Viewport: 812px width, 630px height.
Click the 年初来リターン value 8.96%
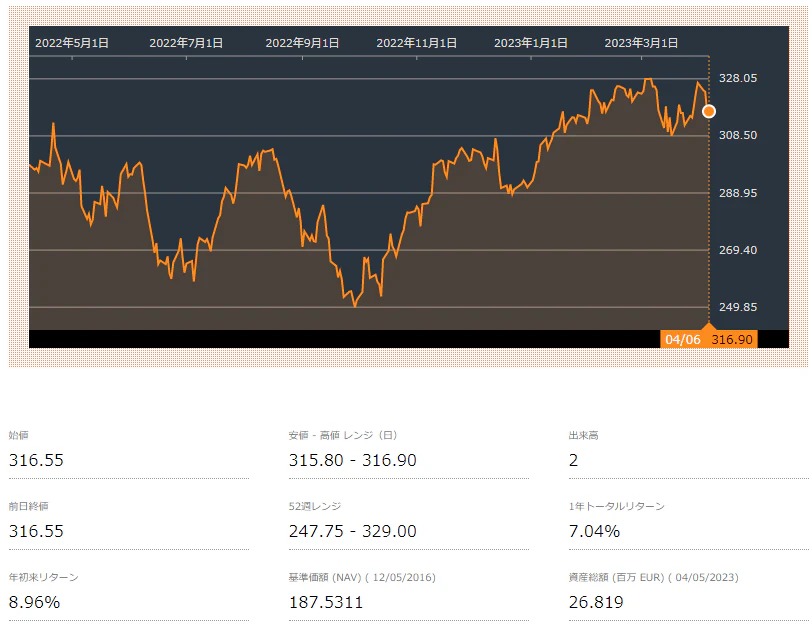(34, 602)
